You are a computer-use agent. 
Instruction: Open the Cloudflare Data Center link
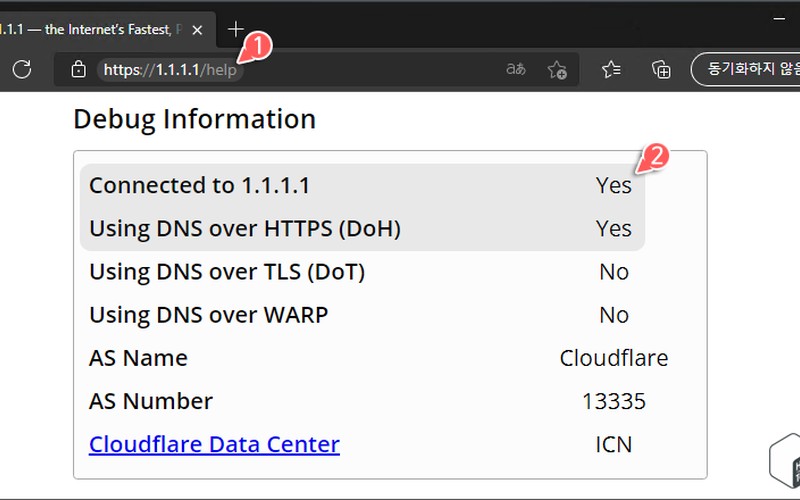pyautogui.click(x=214, y=444)
